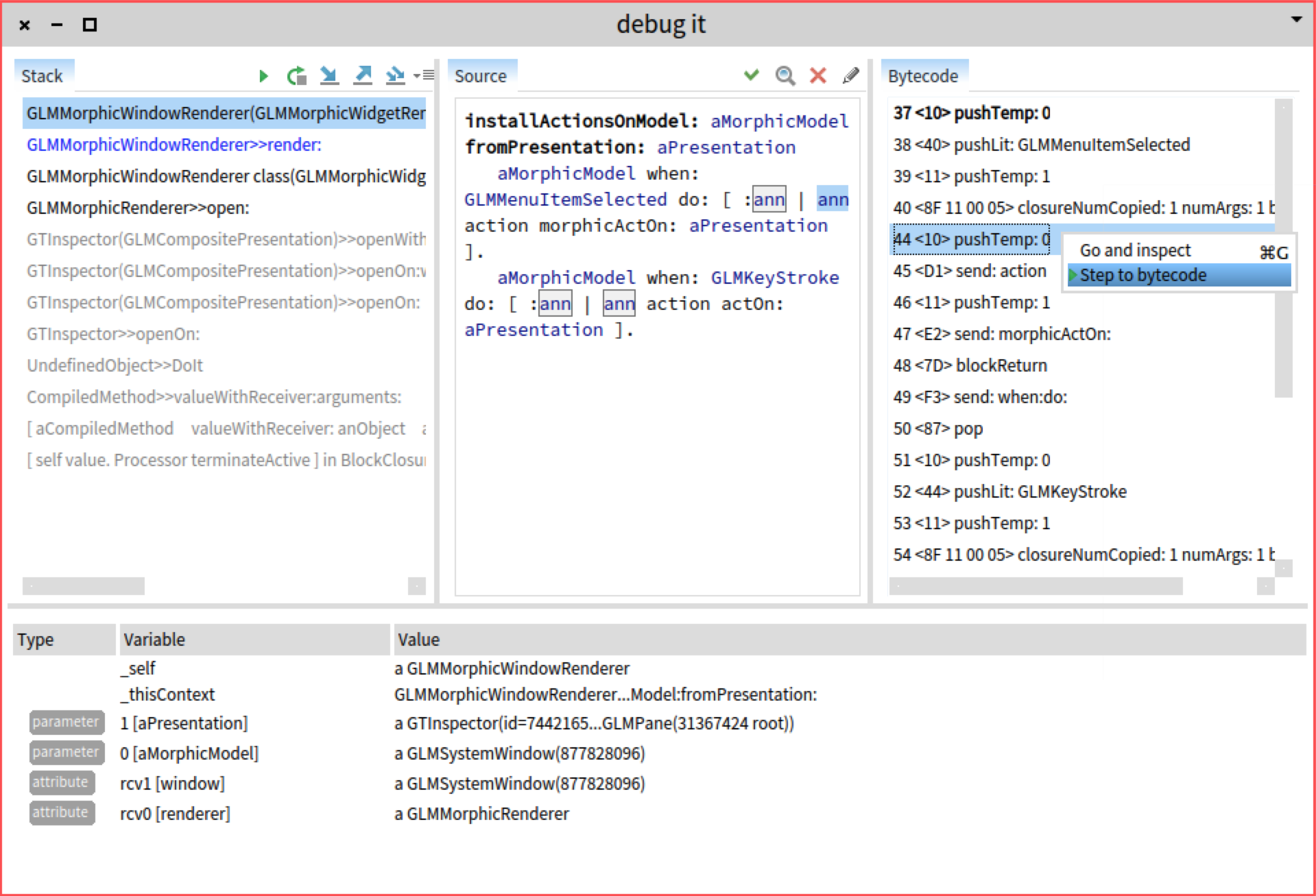The image size is (1316, 896).
Task: Open the Stack toolbar overflow menu
Action: click(424, 75)
